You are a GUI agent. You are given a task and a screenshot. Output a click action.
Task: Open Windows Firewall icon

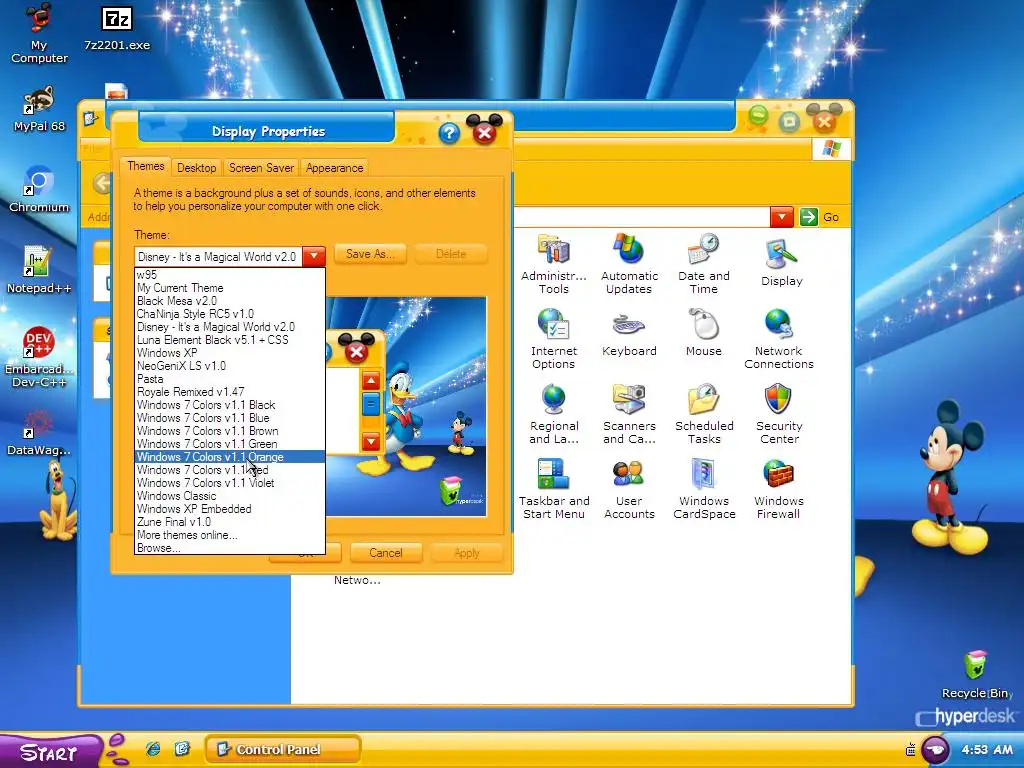[778, 489]
